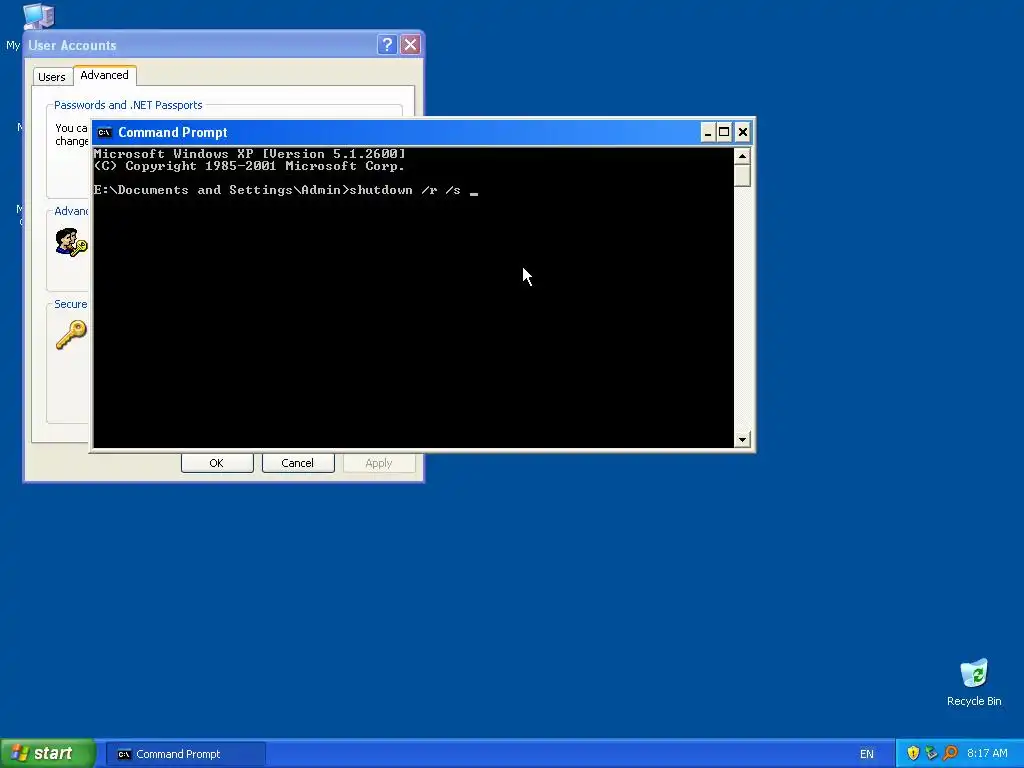Click the 8:17 AM clock

pyautogui.click(x=987, y=753)
